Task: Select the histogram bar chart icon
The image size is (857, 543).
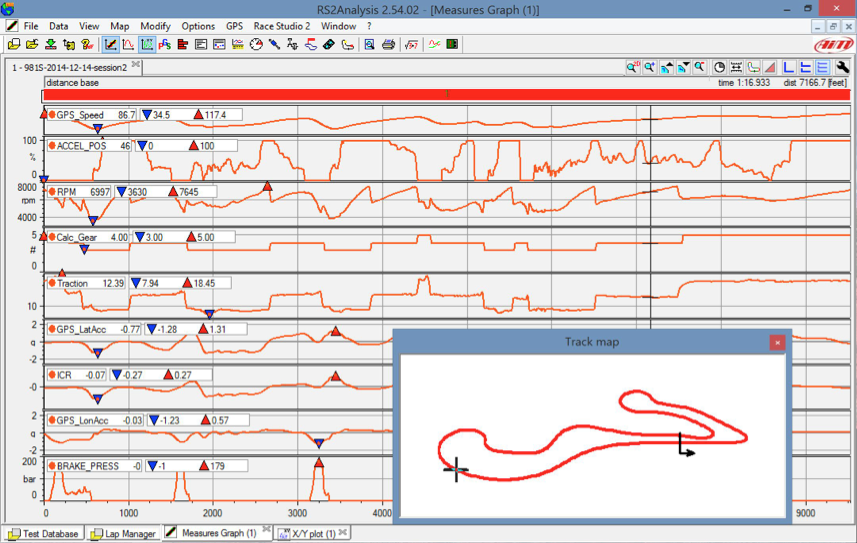Action: coord(182,45)
